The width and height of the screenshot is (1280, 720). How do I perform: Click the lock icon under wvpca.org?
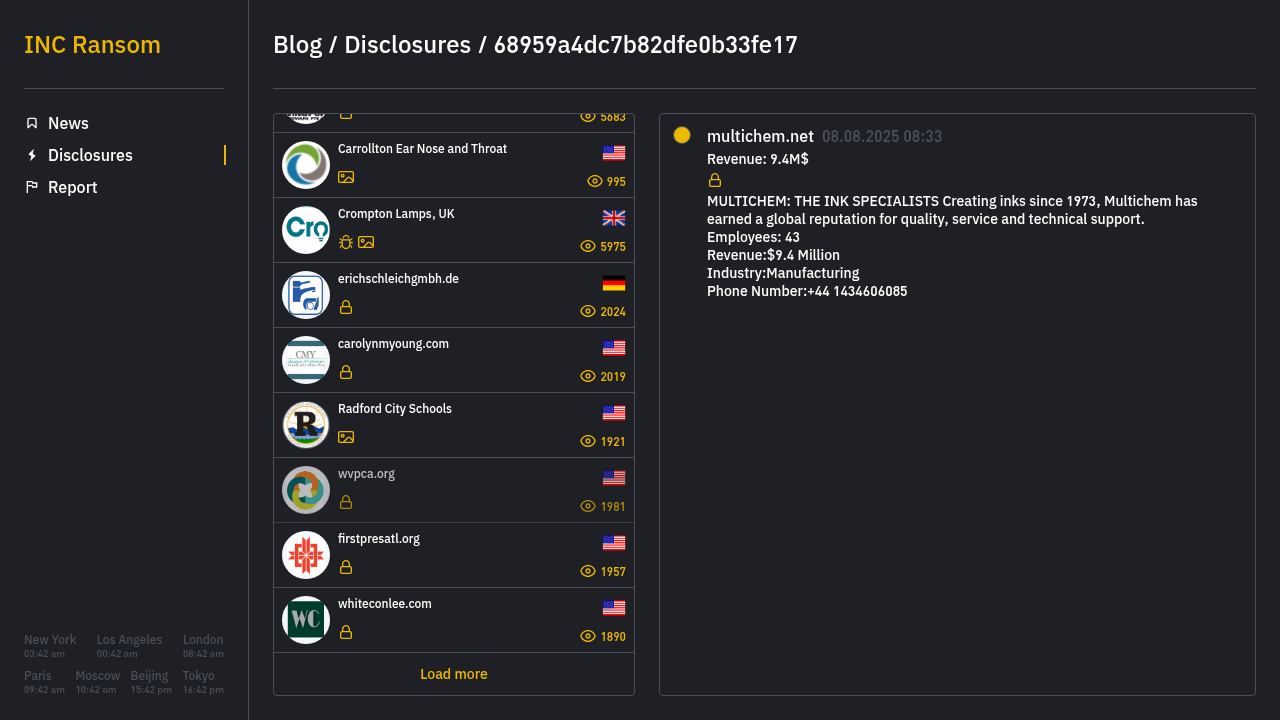[346, 502]
